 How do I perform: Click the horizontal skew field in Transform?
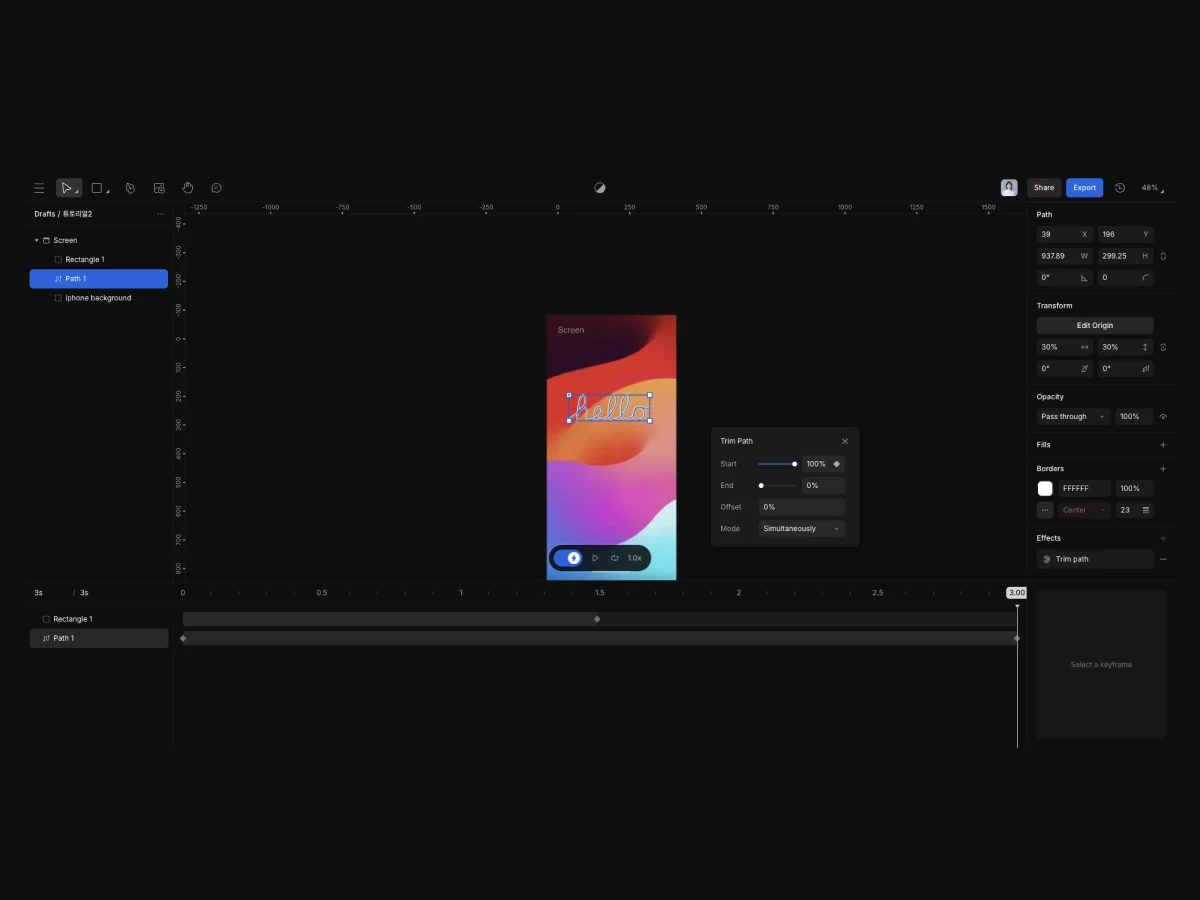pos(1064,369)
